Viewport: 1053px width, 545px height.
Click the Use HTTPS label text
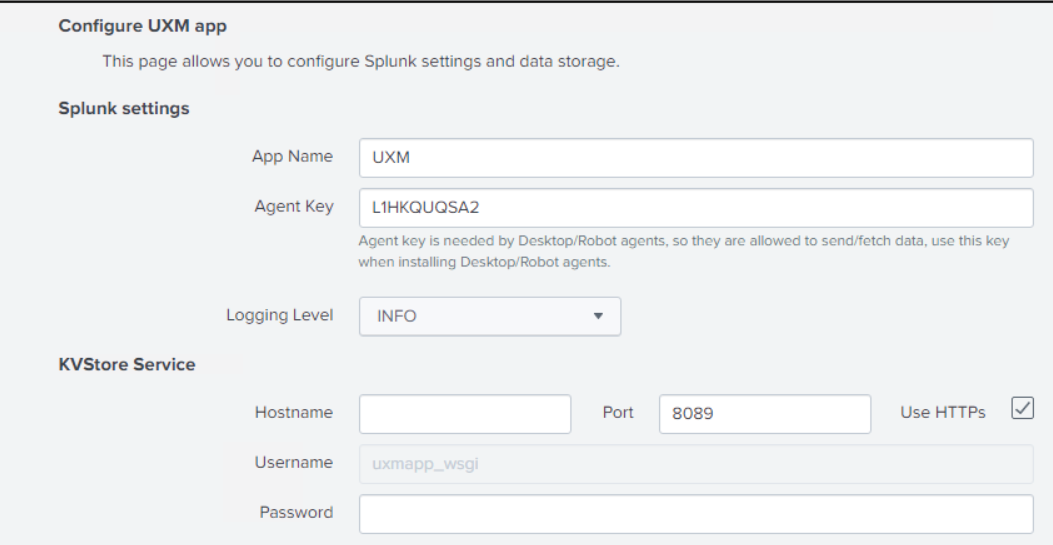pyautogui.click(x=944, y=412)
